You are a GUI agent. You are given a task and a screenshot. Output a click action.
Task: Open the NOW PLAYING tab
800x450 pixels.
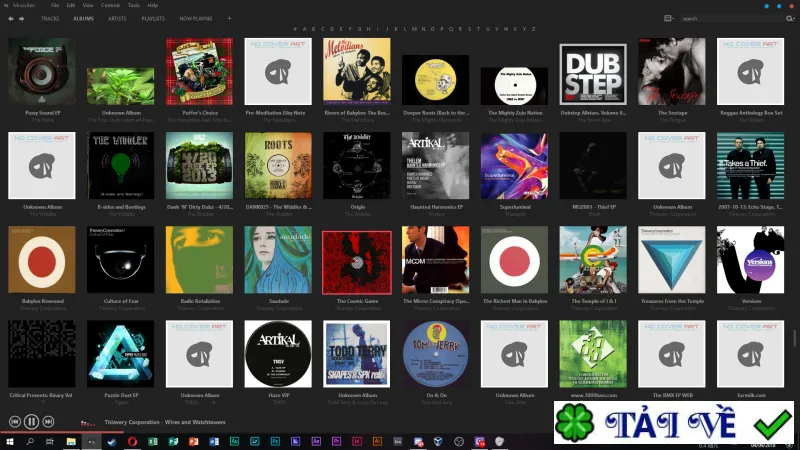pyautogui.click(x=196, y=18)
